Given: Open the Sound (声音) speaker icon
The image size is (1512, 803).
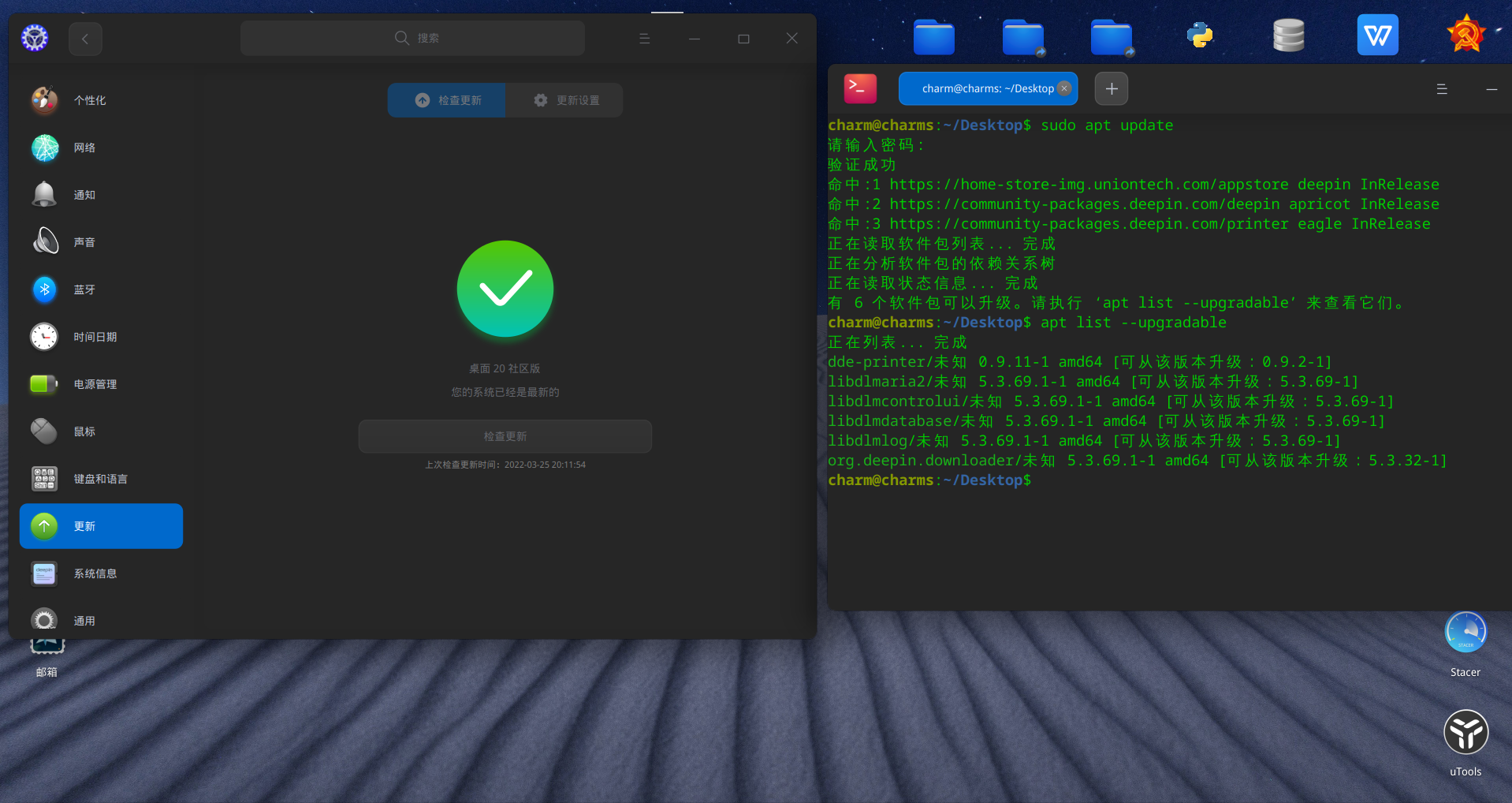Looking at the screenshot, I should coord(44,242).
